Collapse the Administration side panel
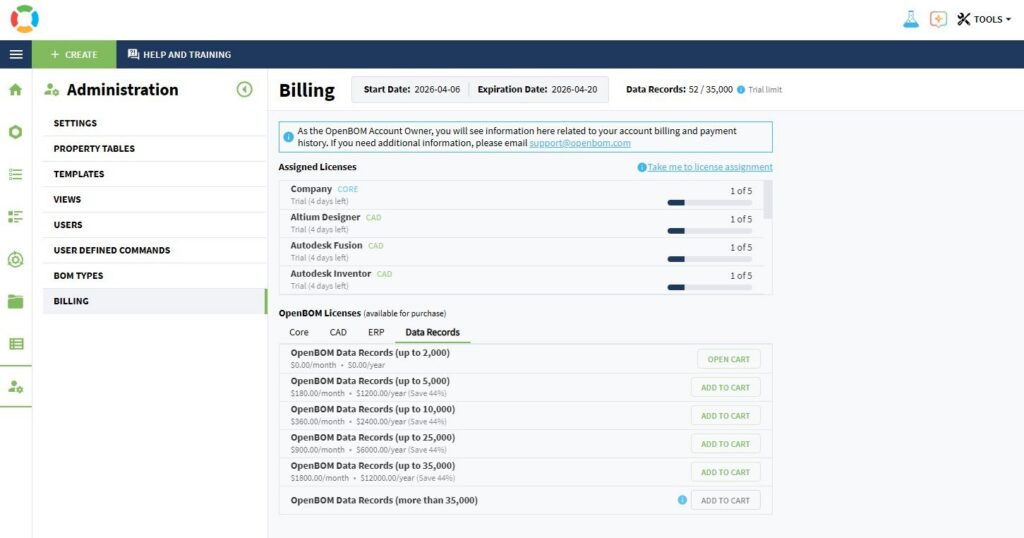The width and height of the screenshot is (1024, 538). tap(244, 89)
